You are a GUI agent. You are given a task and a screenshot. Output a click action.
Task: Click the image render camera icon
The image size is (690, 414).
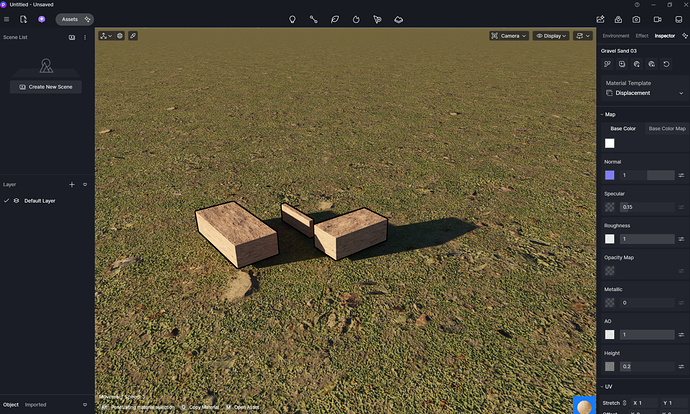636,19
